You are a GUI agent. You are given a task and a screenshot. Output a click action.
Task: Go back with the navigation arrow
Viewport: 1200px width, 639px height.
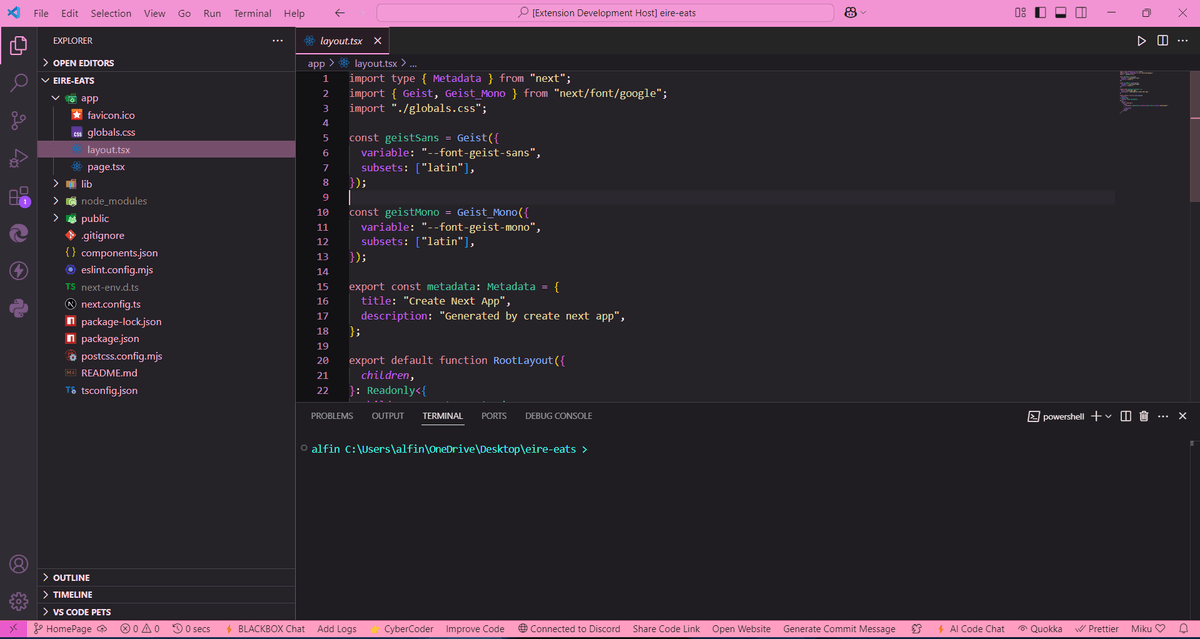click(340, 13)
